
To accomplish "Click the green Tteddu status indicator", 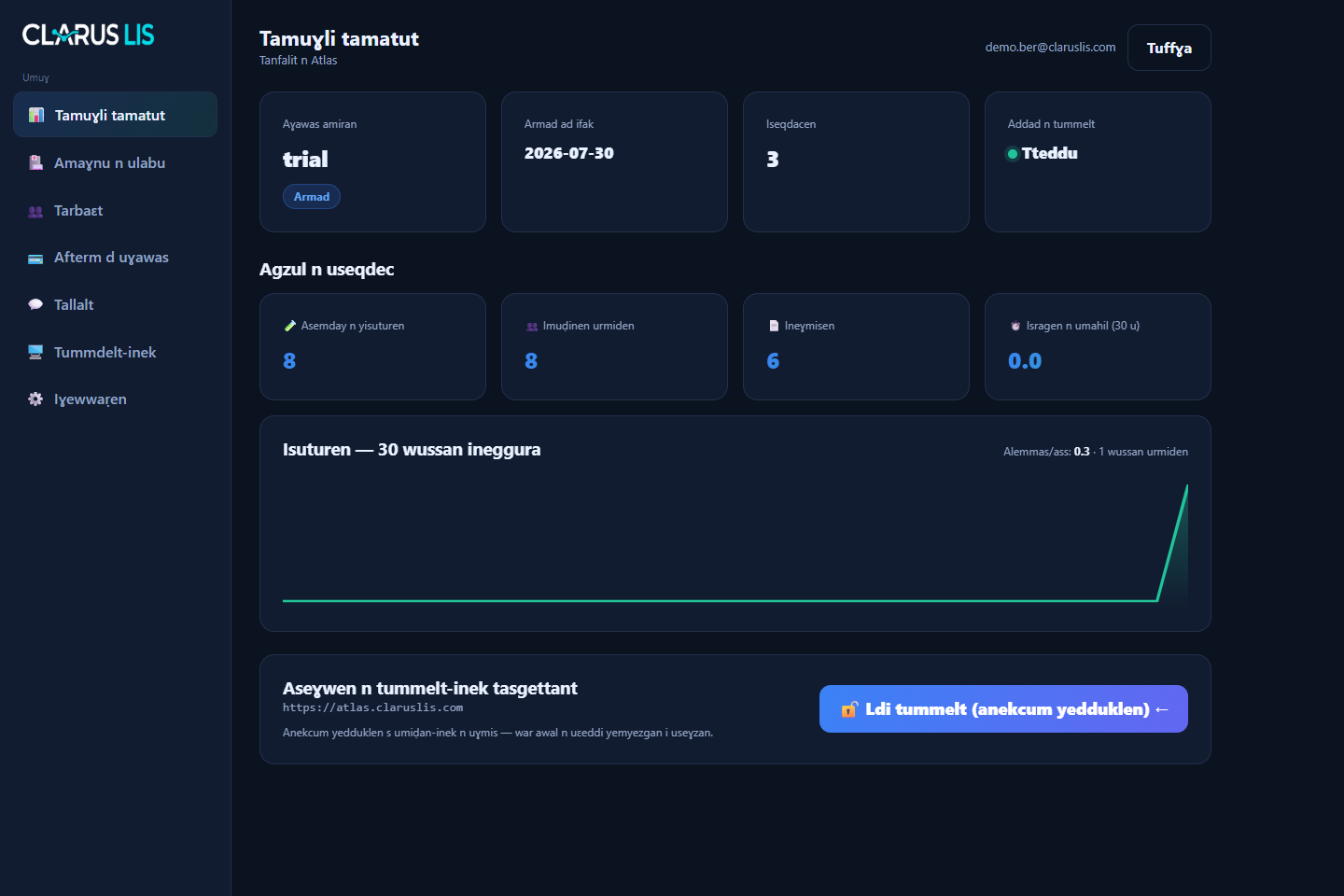I will [1012, 154].
